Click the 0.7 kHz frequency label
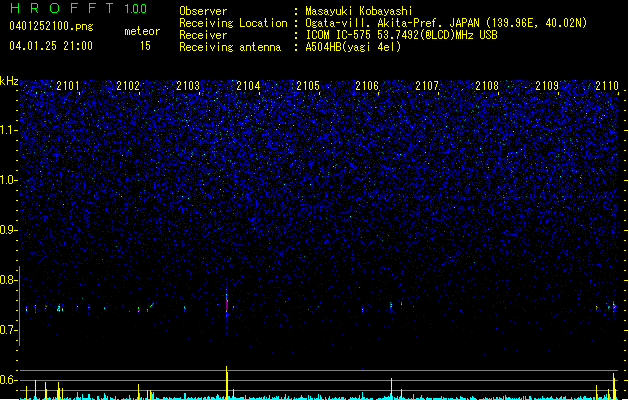 tap(8, 330)
